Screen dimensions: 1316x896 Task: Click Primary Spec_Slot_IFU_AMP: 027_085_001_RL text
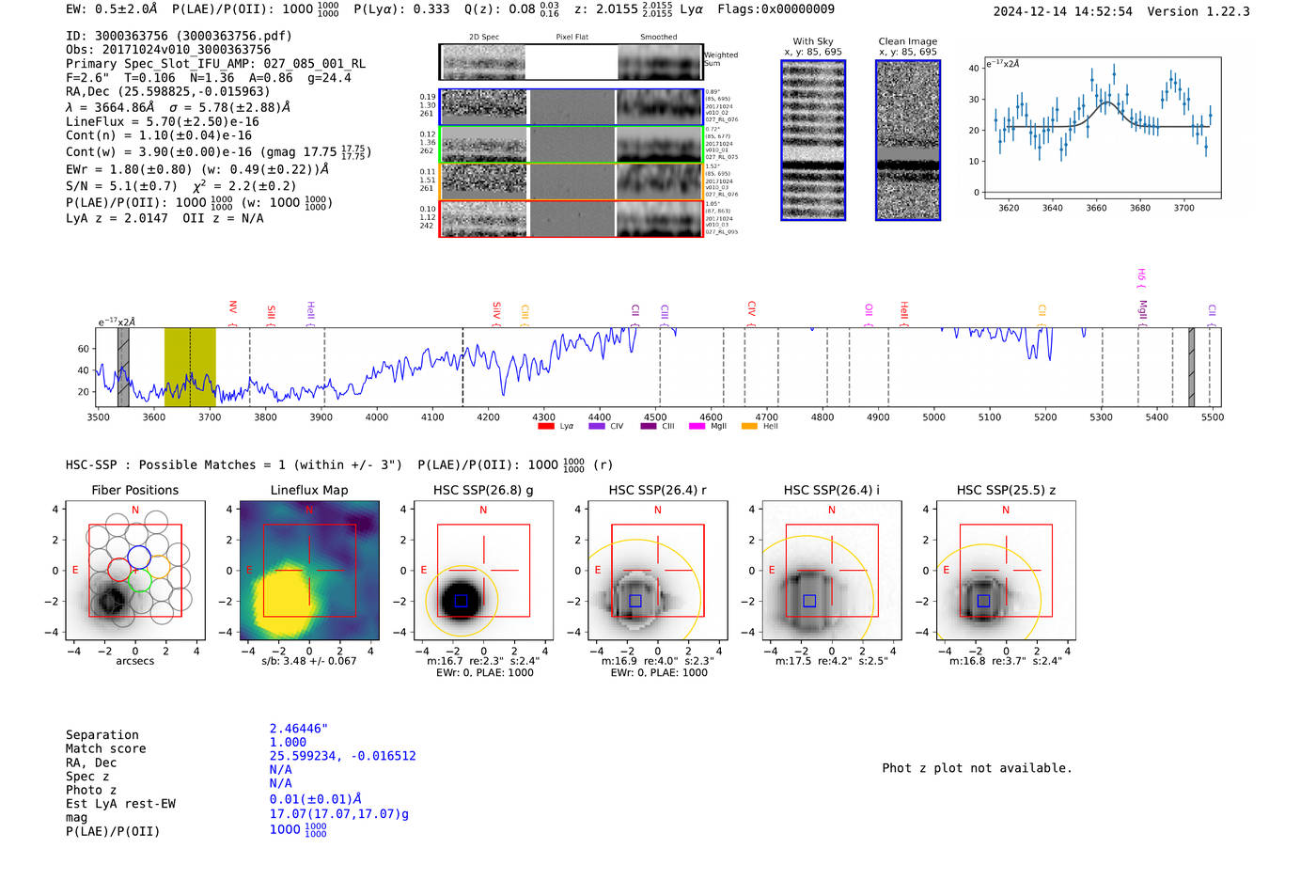coord(215,64)
